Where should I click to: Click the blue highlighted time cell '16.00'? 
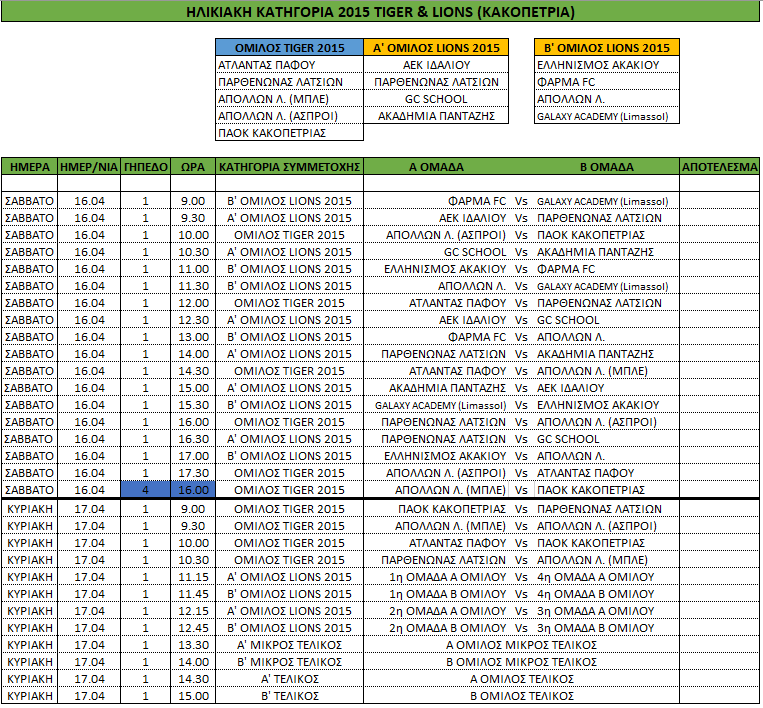[193, 490]
